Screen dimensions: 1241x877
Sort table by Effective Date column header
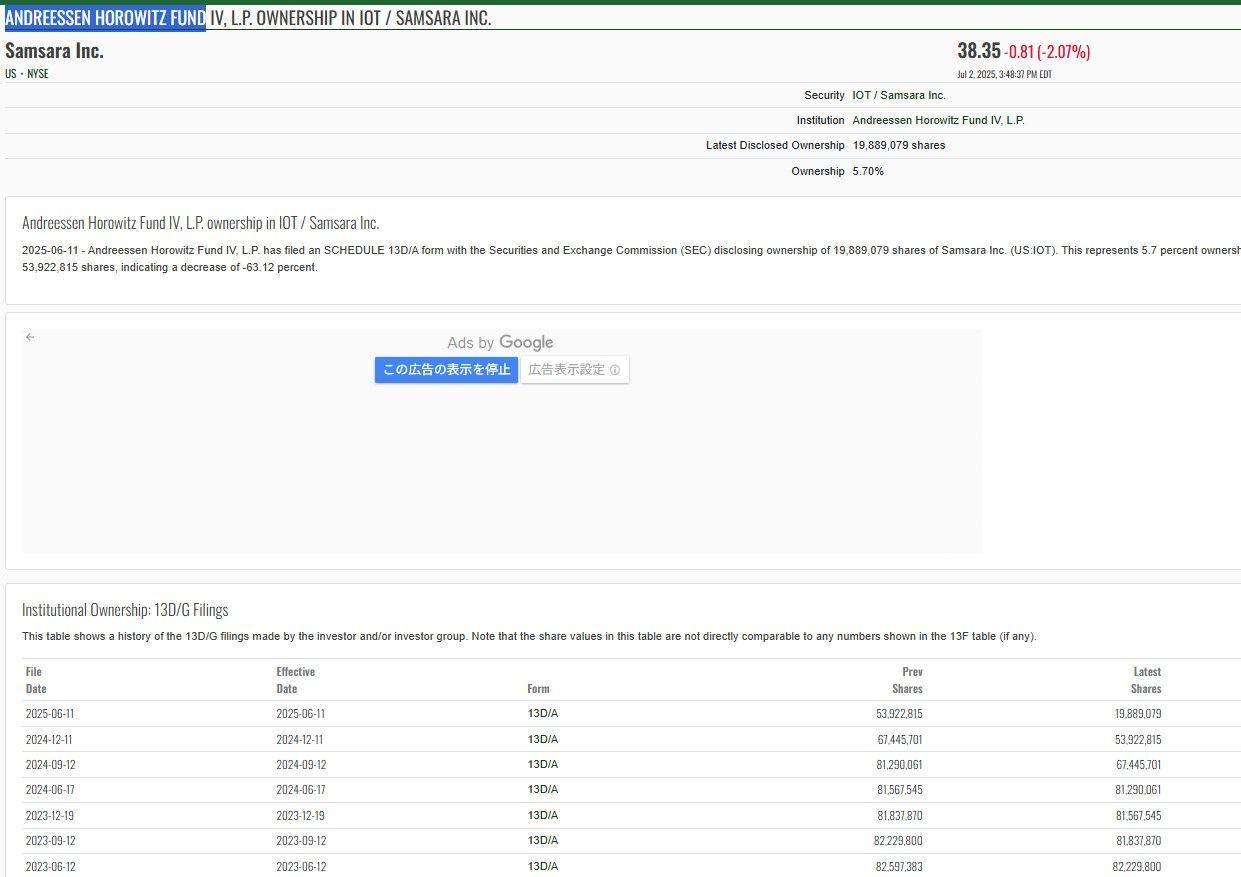[x=296, y=680]
